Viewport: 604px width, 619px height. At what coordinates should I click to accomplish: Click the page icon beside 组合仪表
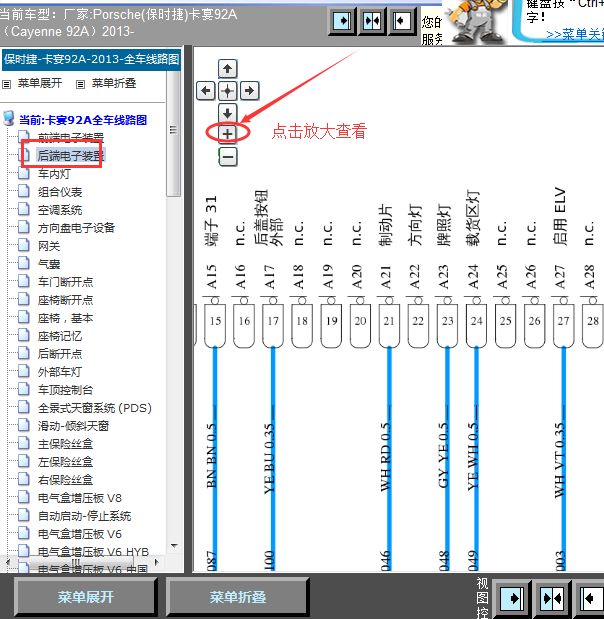(x=24, y=191)
